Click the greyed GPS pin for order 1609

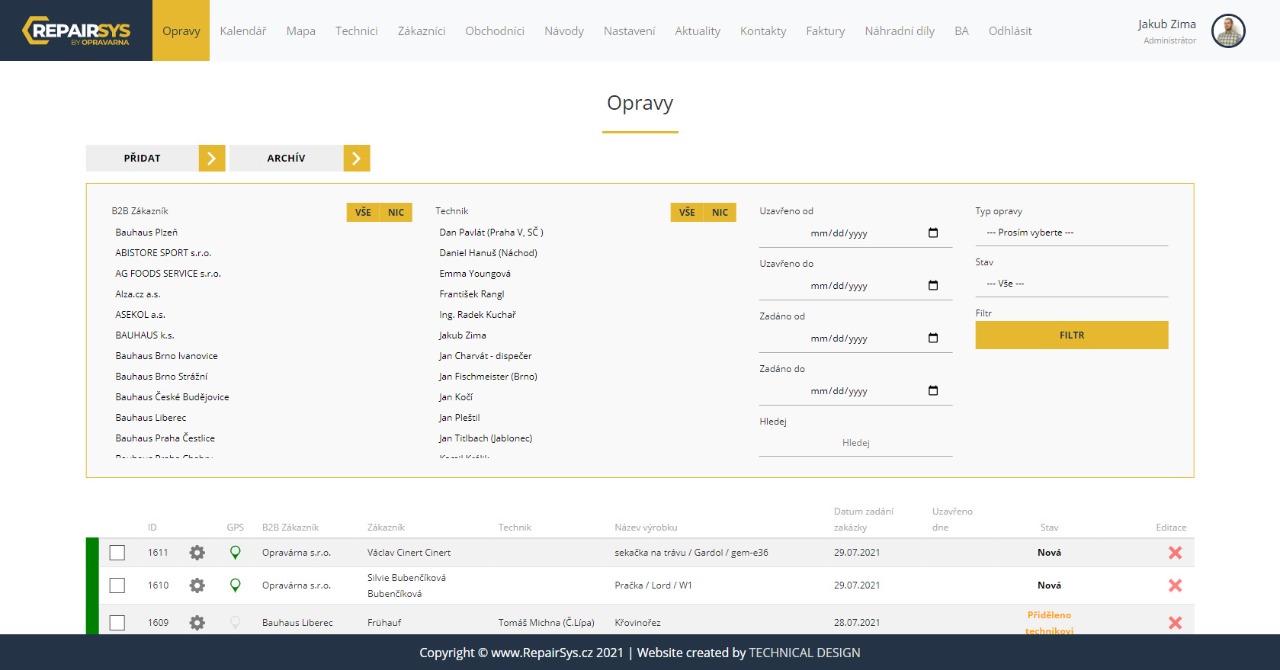point(235,623)
